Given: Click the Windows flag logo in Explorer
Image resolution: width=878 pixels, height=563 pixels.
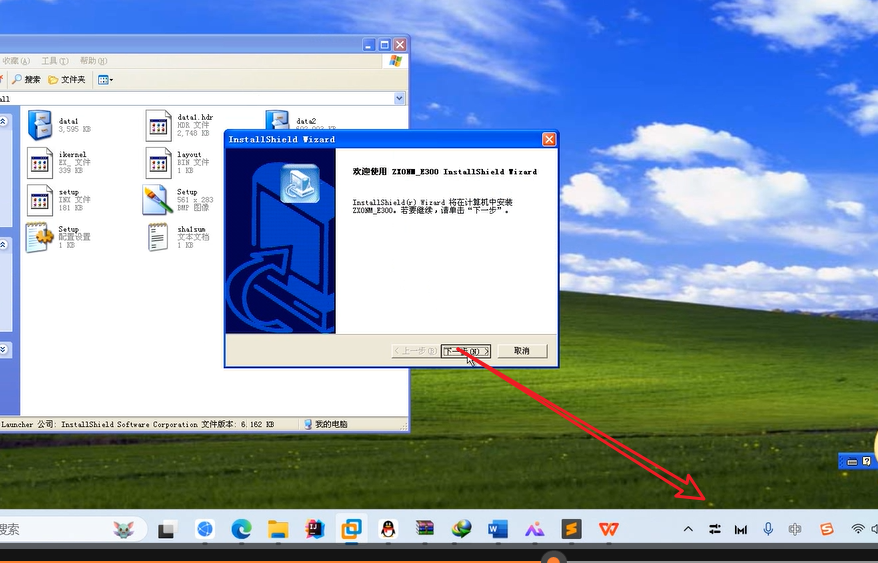Looking at the screenshot, I should [x=395, y=61].
